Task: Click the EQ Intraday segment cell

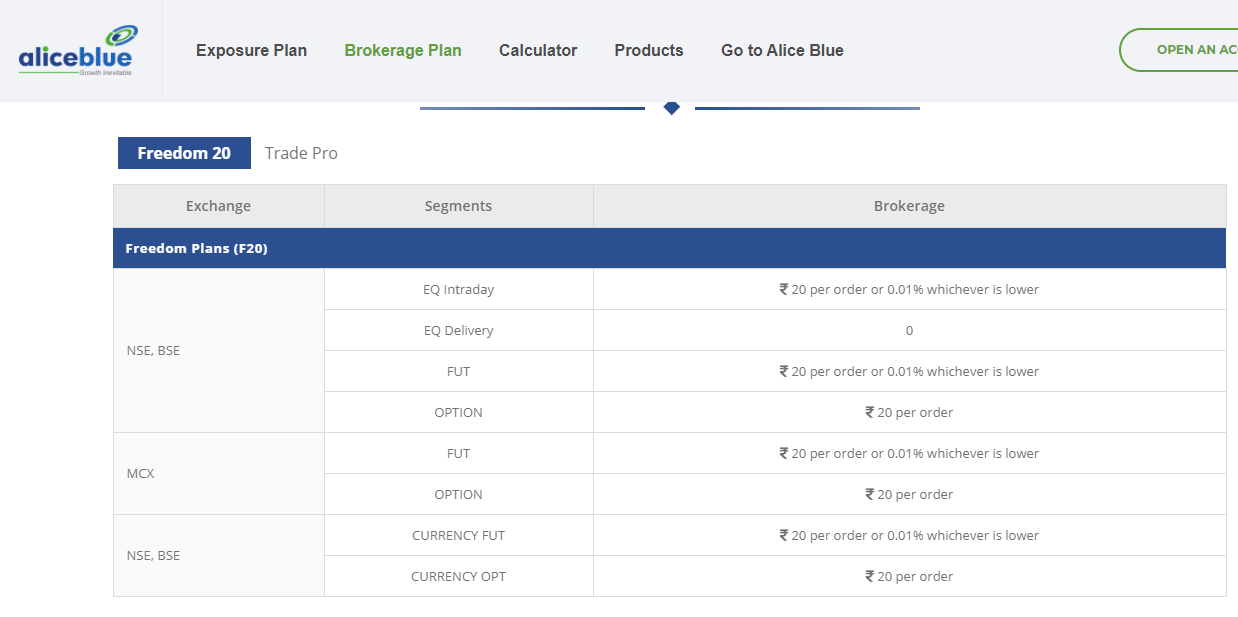Action: pos(458,289)
